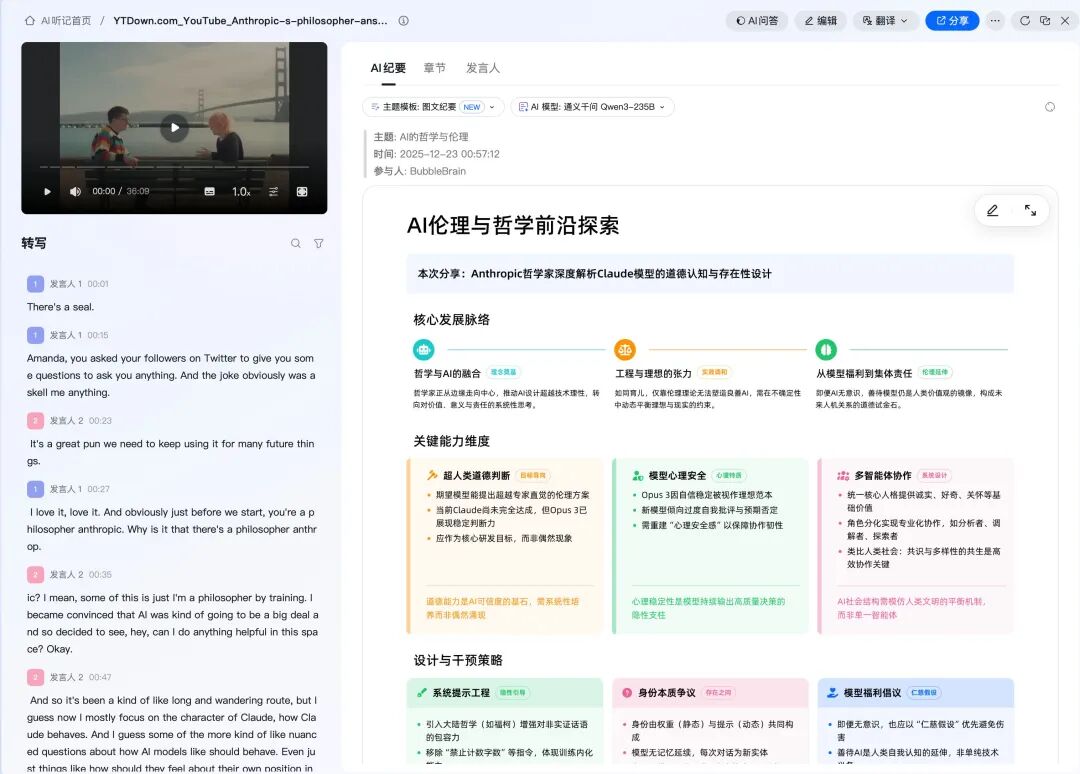This screenshot has width=1080, height=774.
Task: Expand the summary to full view
Action: coord(1030,210)
